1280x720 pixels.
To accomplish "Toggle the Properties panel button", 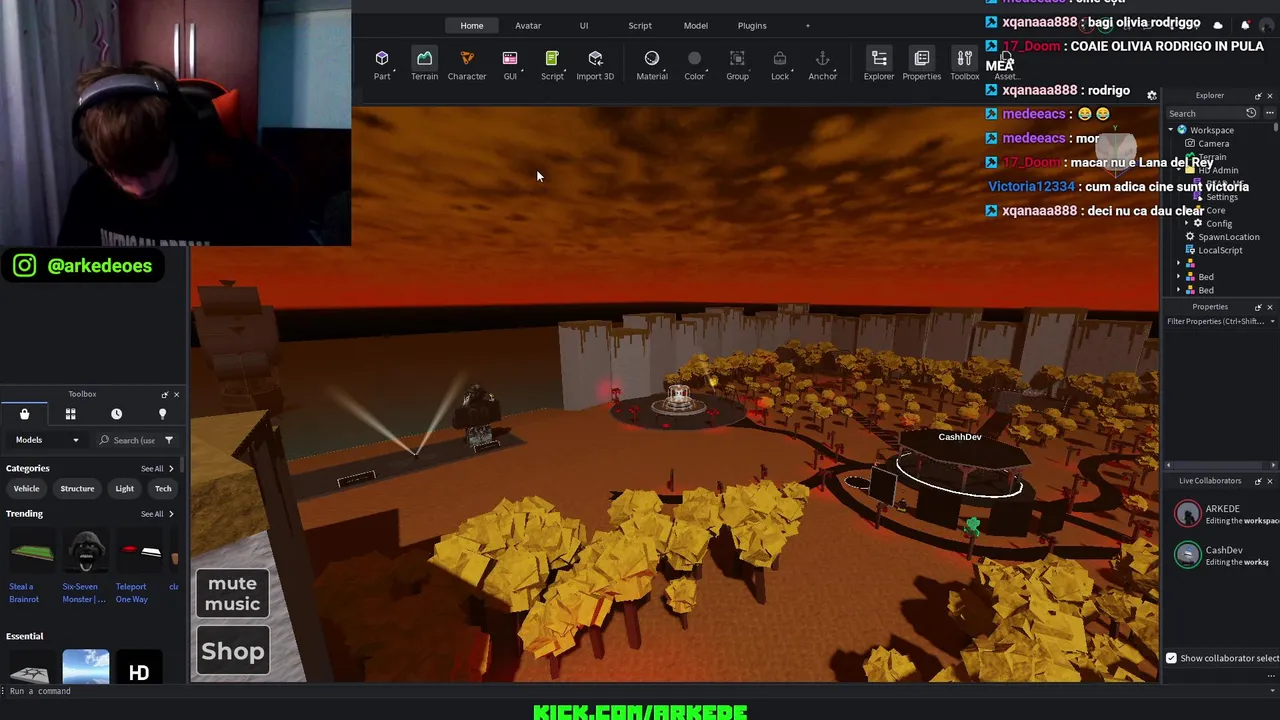I will point(921,64).
